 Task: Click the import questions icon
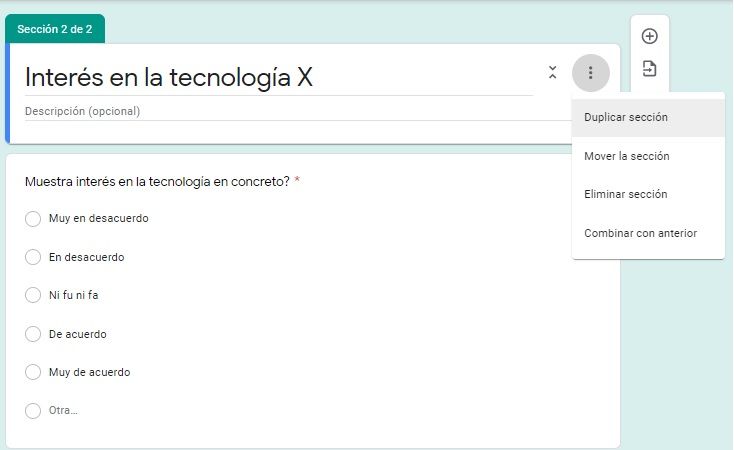pyautogui.click(x=649, y=69)
